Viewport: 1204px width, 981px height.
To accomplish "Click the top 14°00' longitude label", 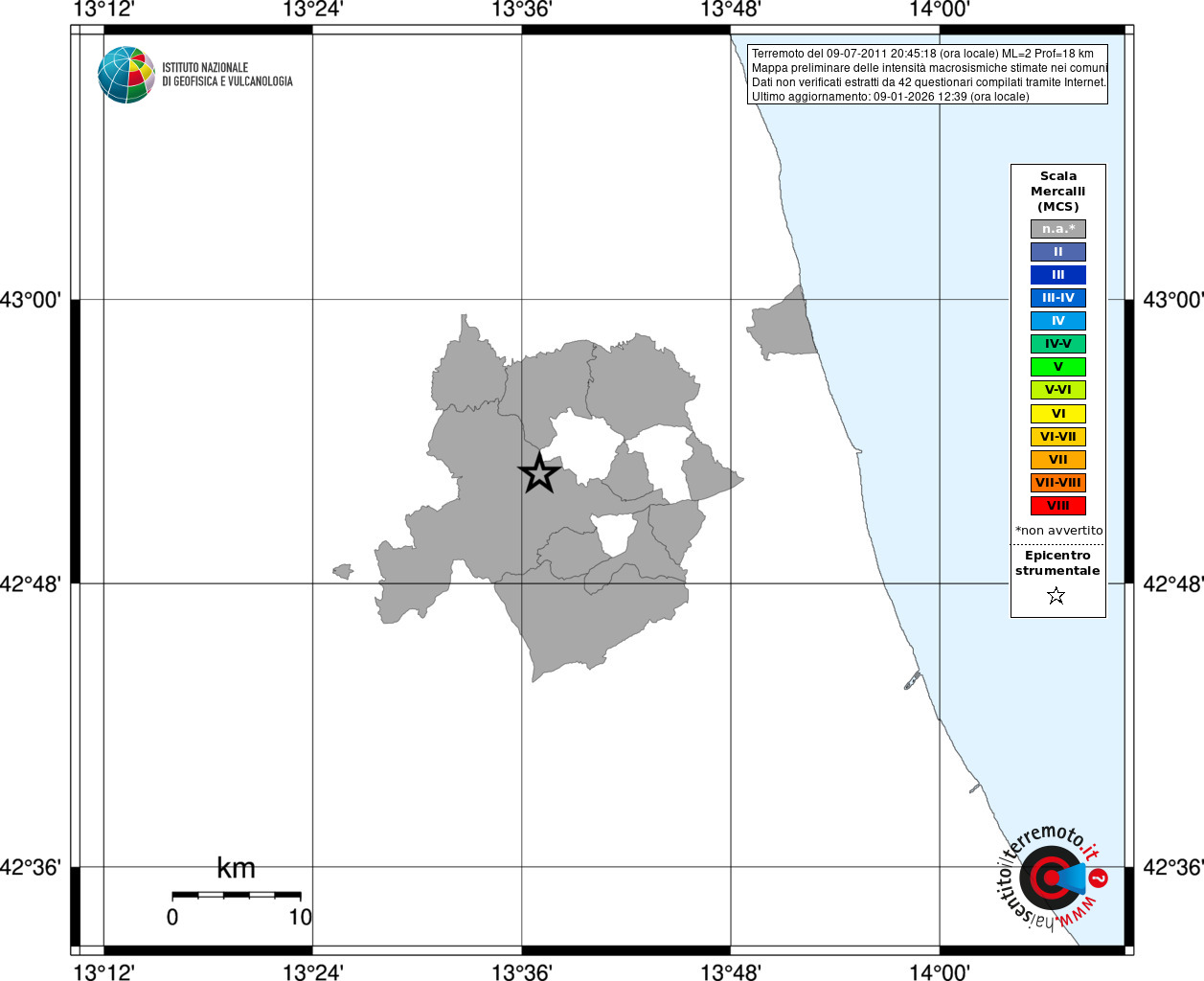I will (x=940, y=10).
